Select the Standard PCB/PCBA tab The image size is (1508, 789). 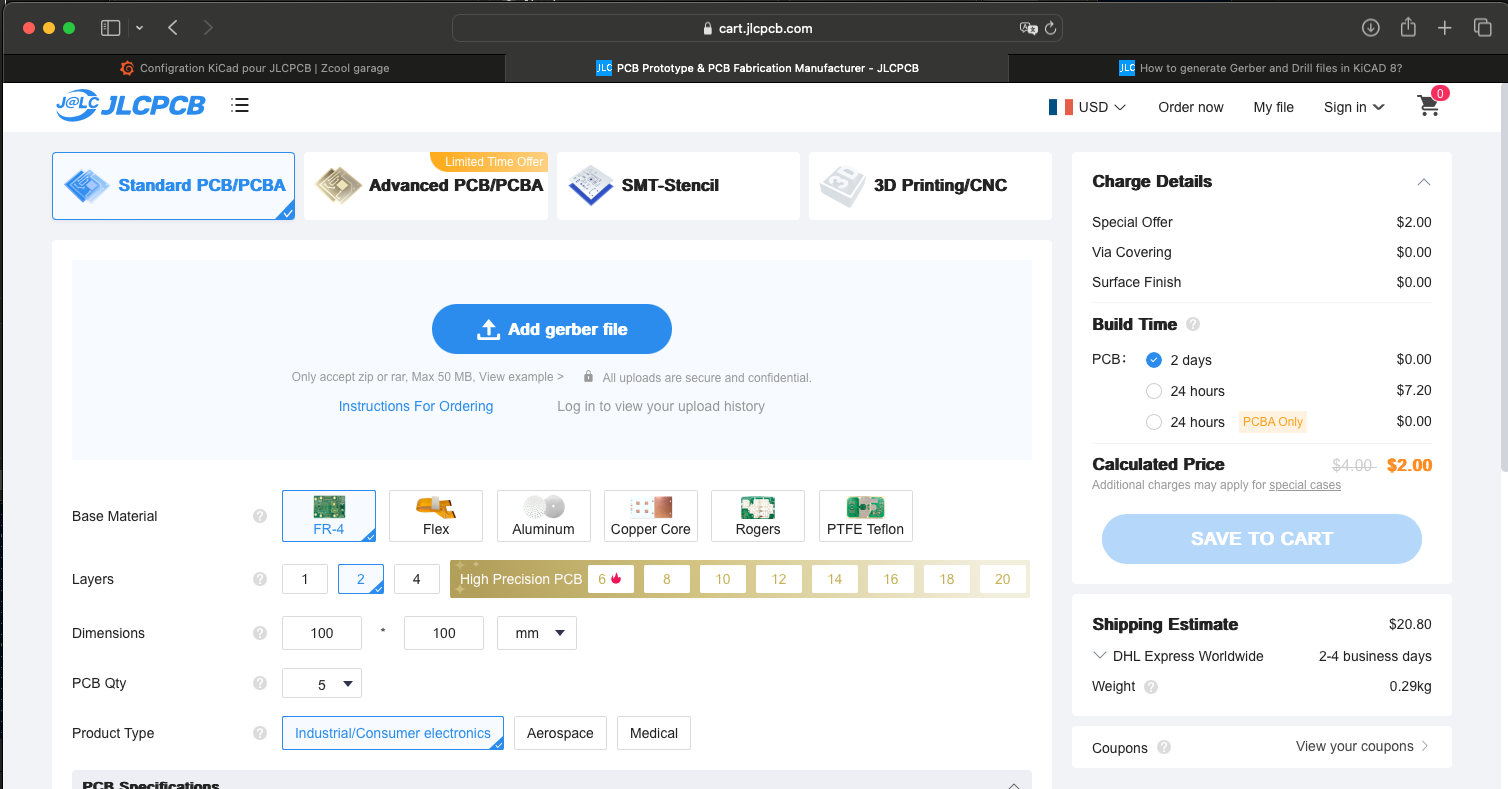click(x=173, y=186)
